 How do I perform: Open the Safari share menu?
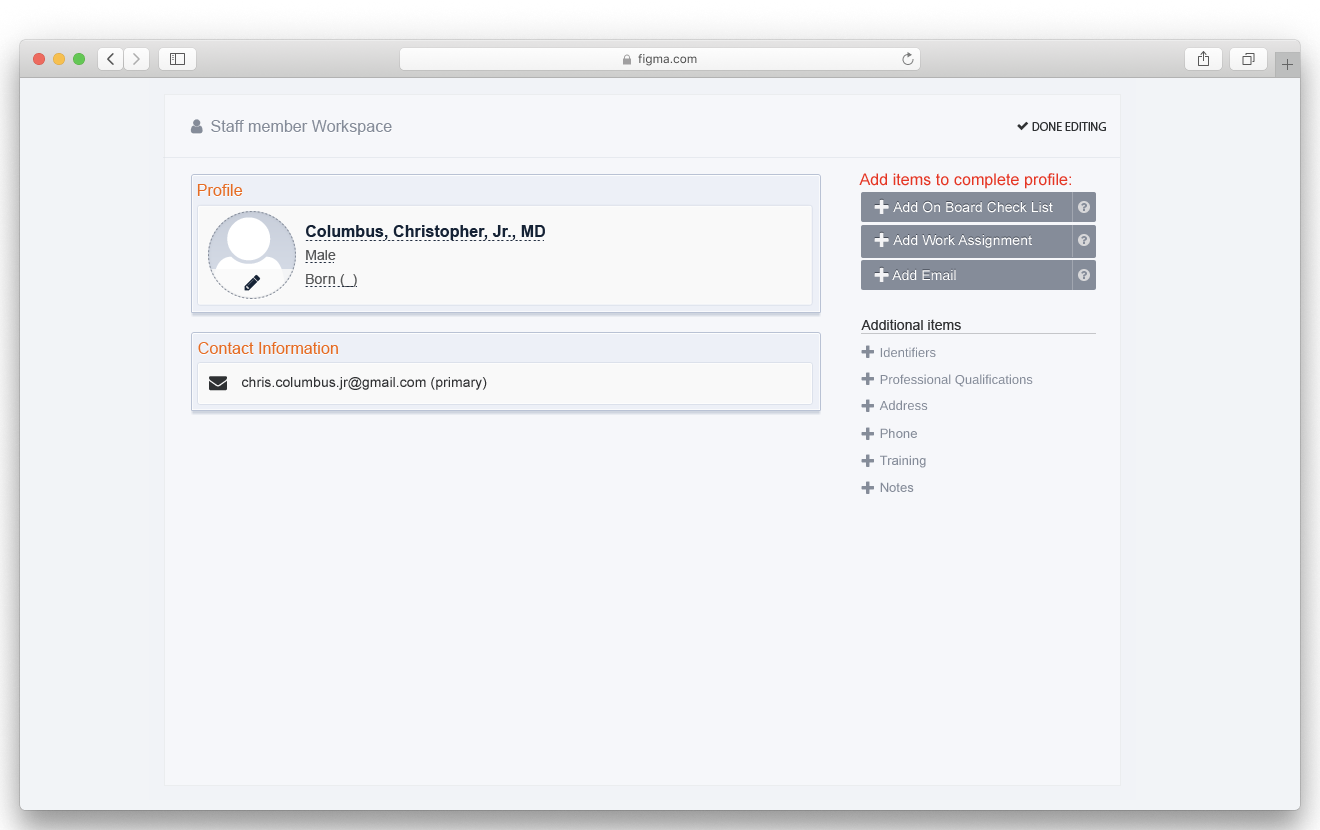[x=1203, y=59]
